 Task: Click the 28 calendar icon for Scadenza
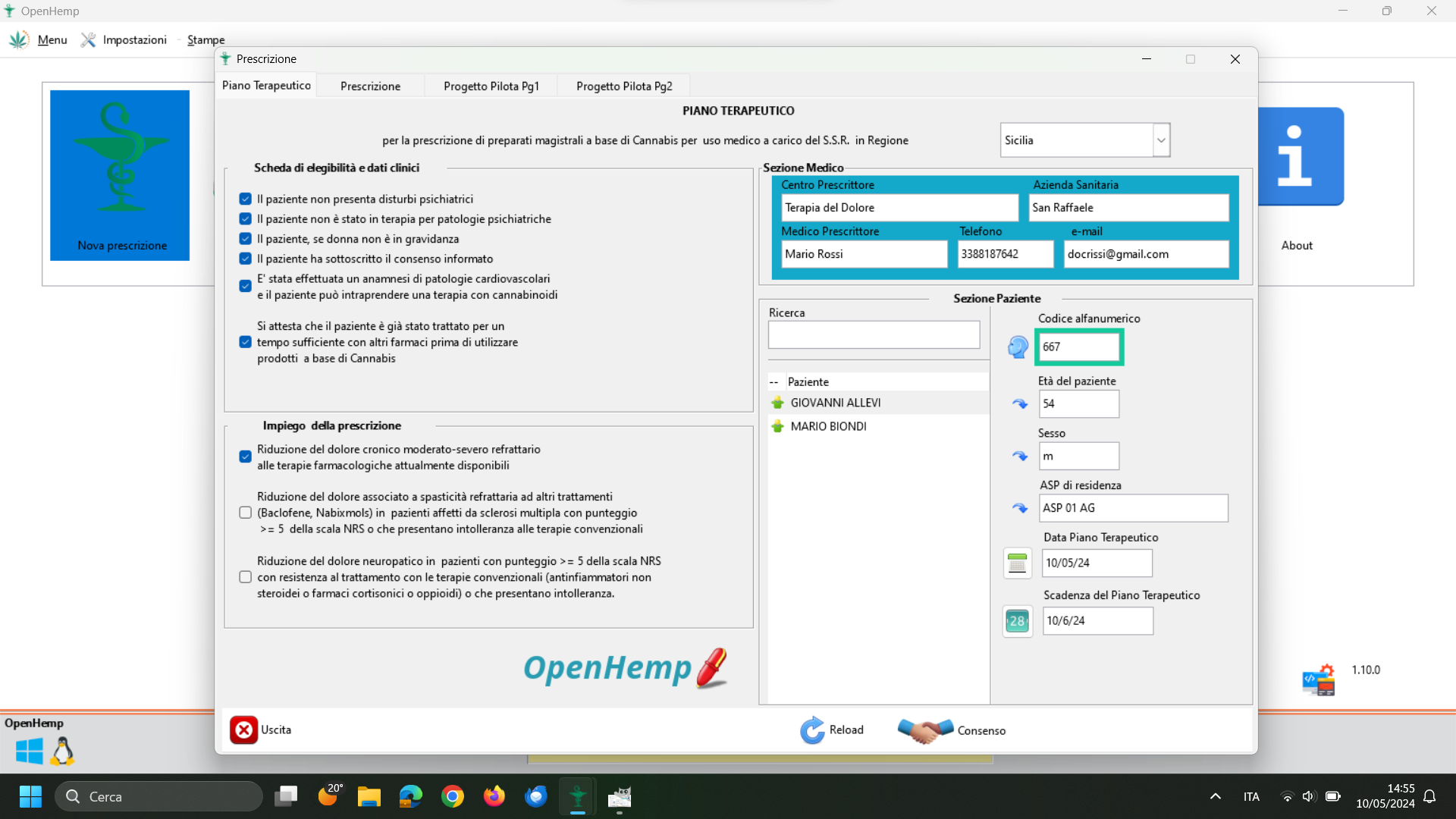[1018, 621]
